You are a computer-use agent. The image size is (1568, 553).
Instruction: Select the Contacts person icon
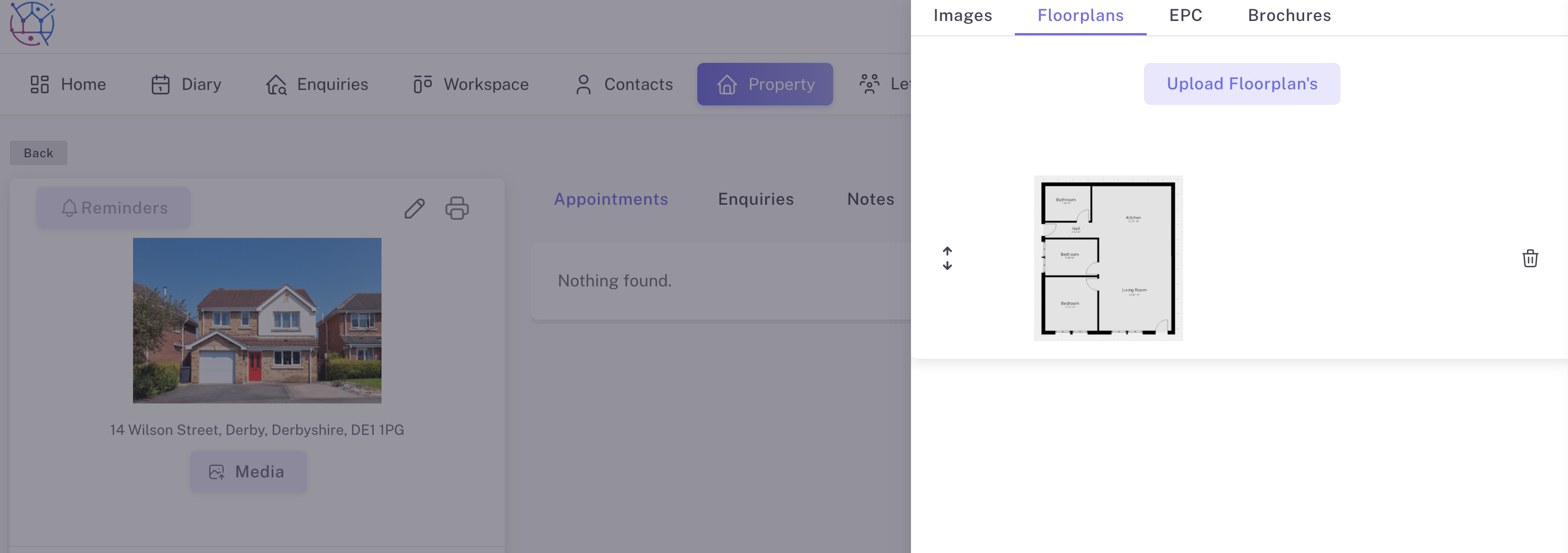pos(583,84)
